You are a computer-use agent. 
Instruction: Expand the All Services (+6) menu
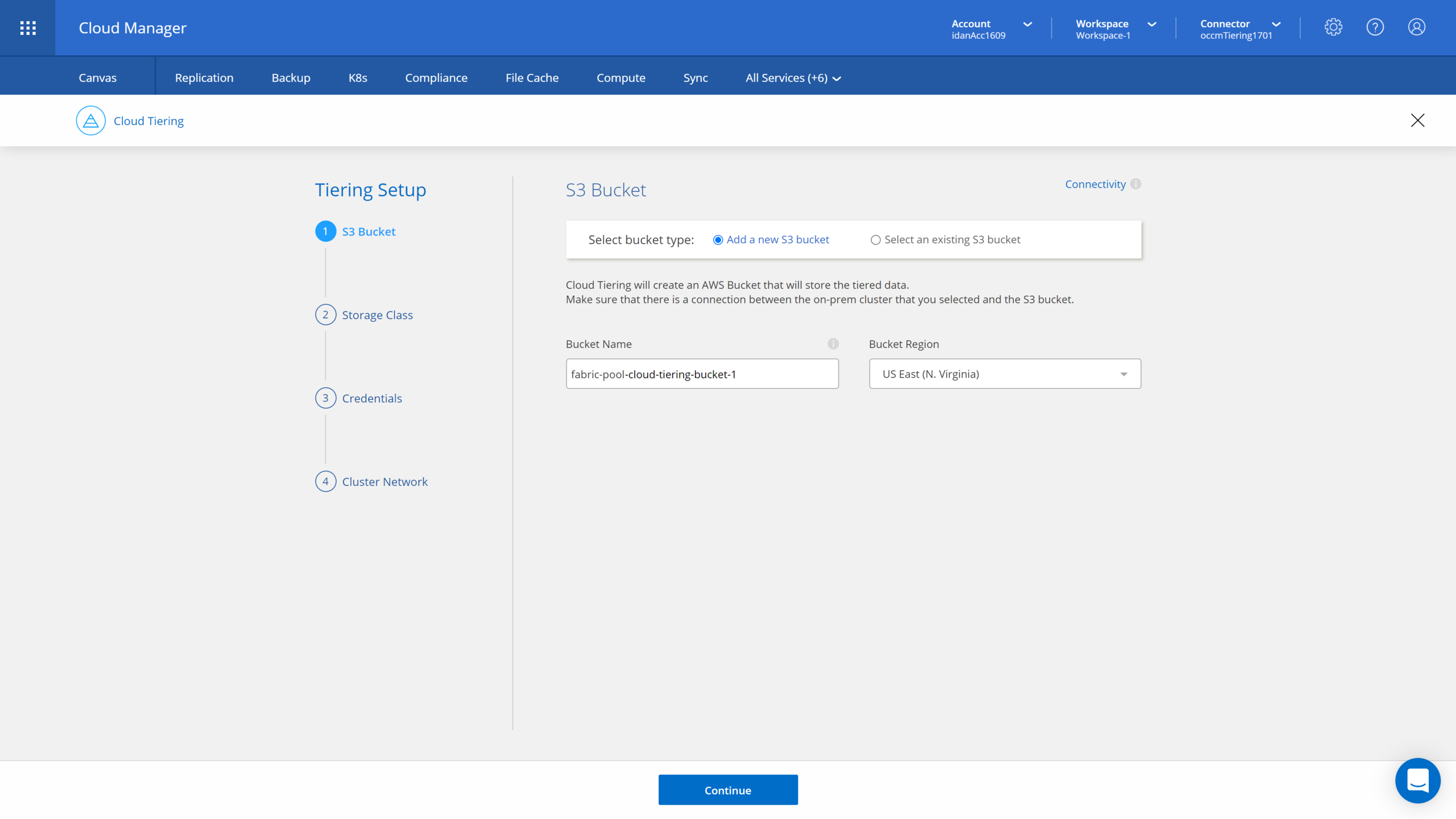[793, 78]
